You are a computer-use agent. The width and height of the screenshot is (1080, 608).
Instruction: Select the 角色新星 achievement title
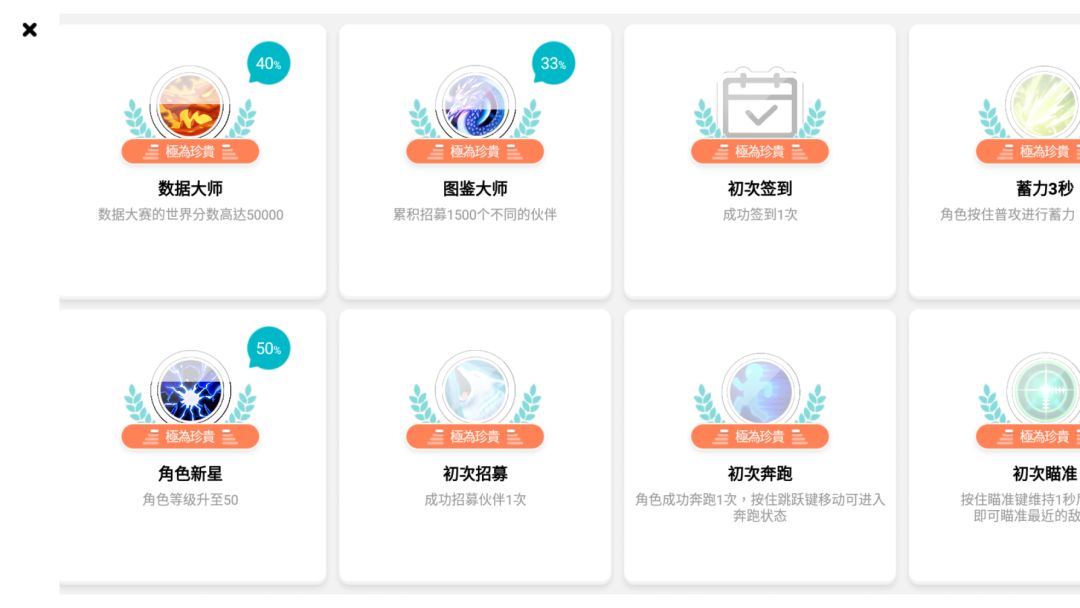point(190,474)
